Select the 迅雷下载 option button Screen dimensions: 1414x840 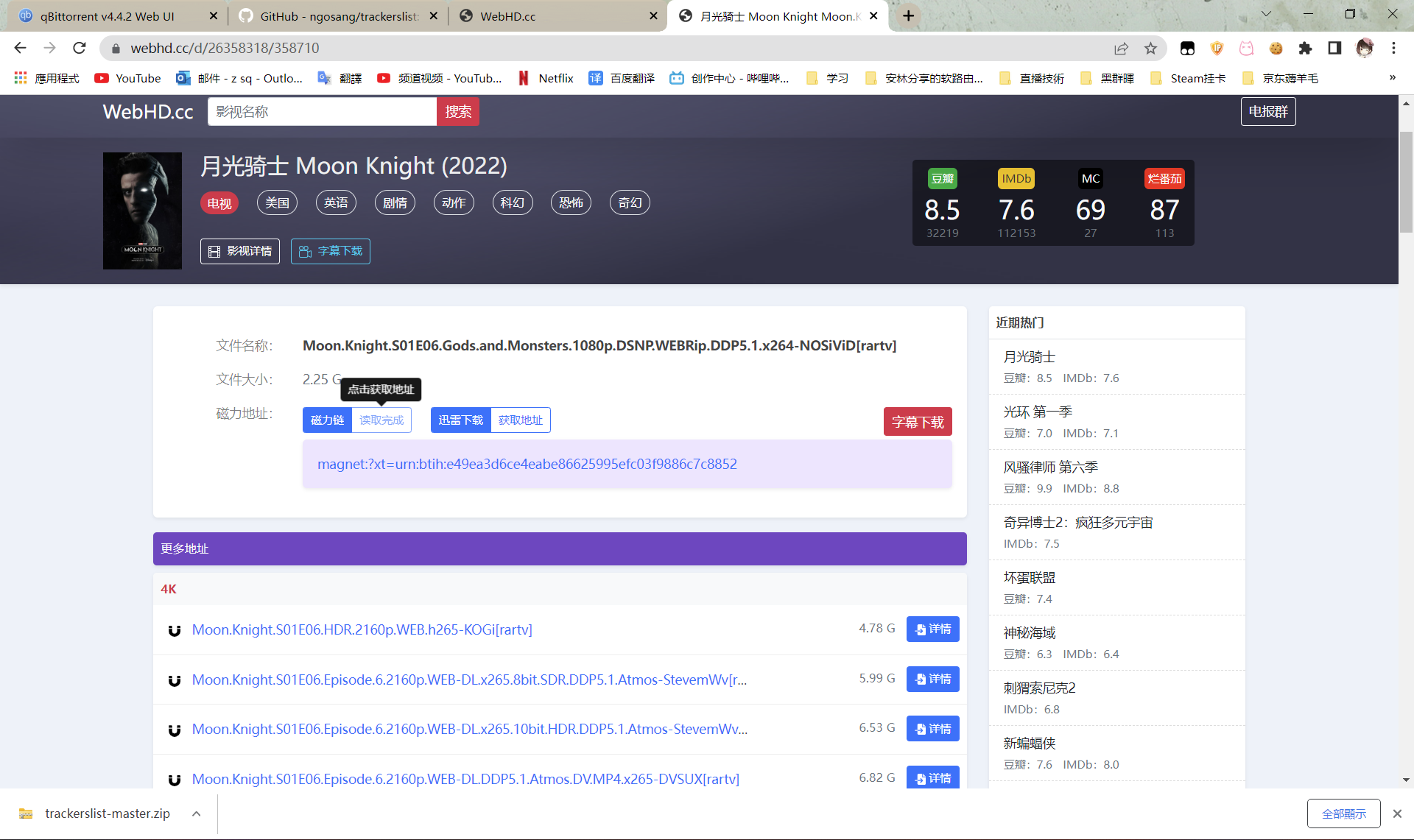coord(460,420)
